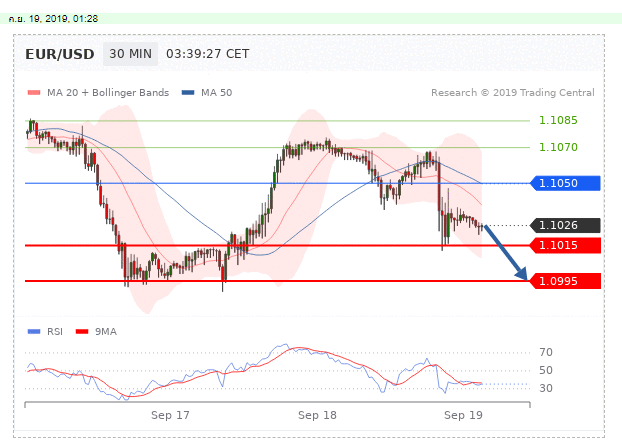The image size is (622, 444).
Task: Click the EUR/USD pair title
Action: pos(60,54)
